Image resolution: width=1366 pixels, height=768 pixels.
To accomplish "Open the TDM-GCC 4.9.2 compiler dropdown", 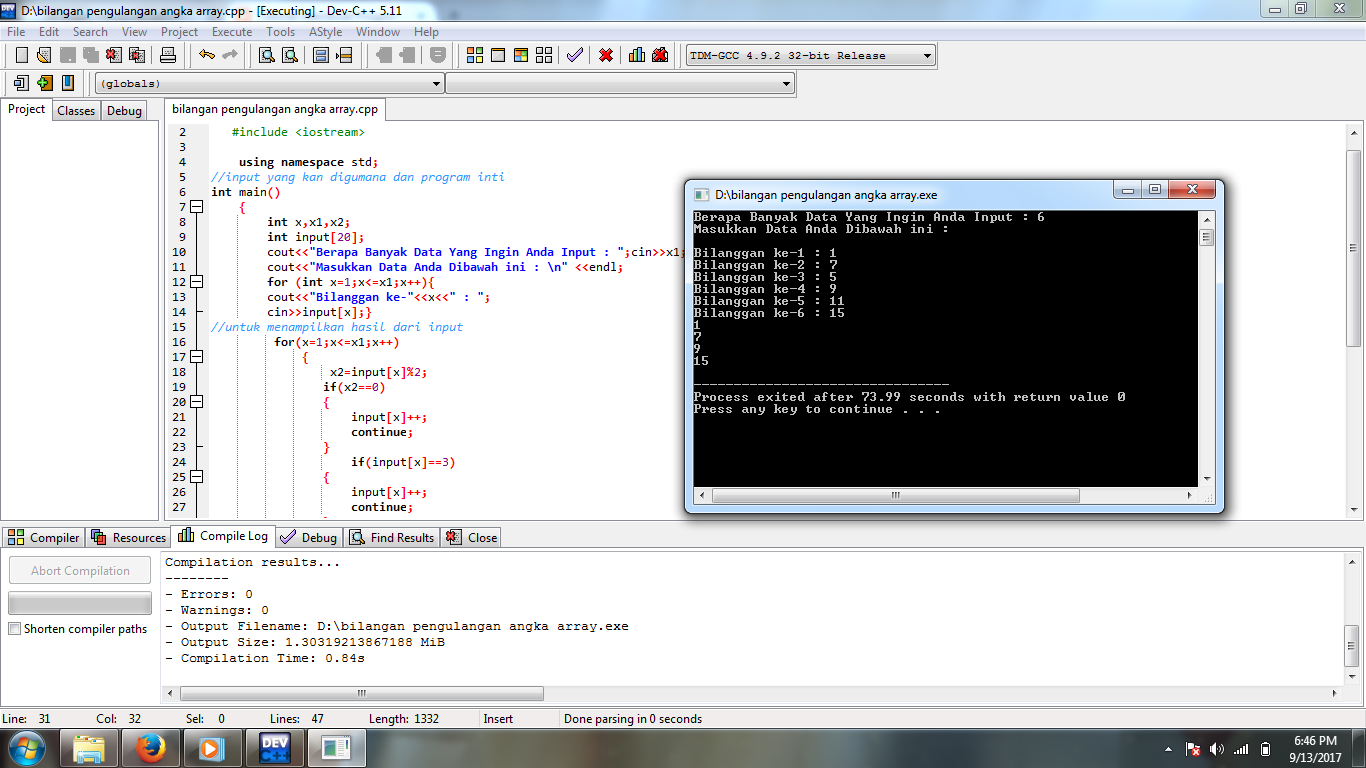I will [810, 56].
